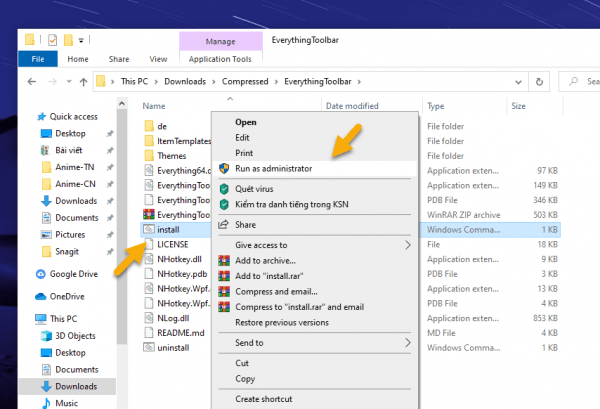
Task: Sort by the Size column header
Action: 518,106
